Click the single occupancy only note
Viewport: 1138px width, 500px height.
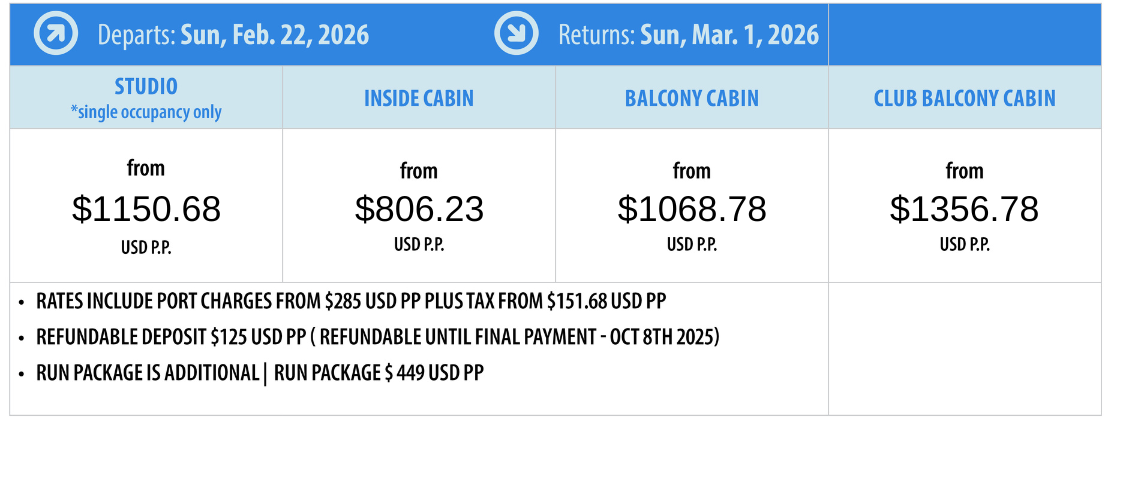tap(146, 112)
